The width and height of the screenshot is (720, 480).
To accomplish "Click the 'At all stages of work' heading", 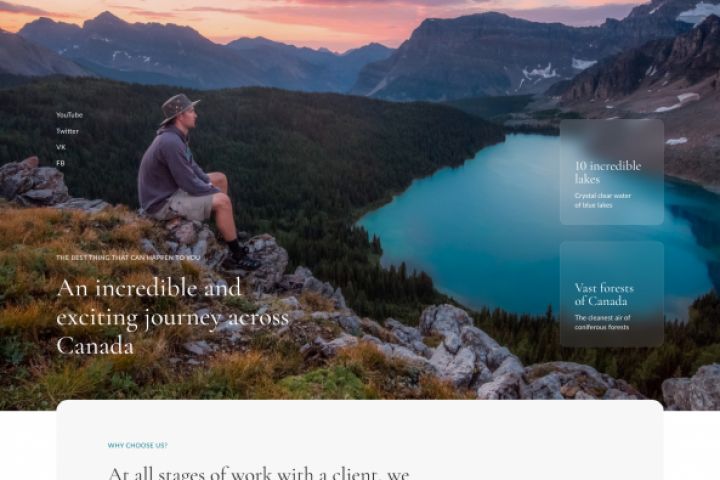I will [259, 473].
